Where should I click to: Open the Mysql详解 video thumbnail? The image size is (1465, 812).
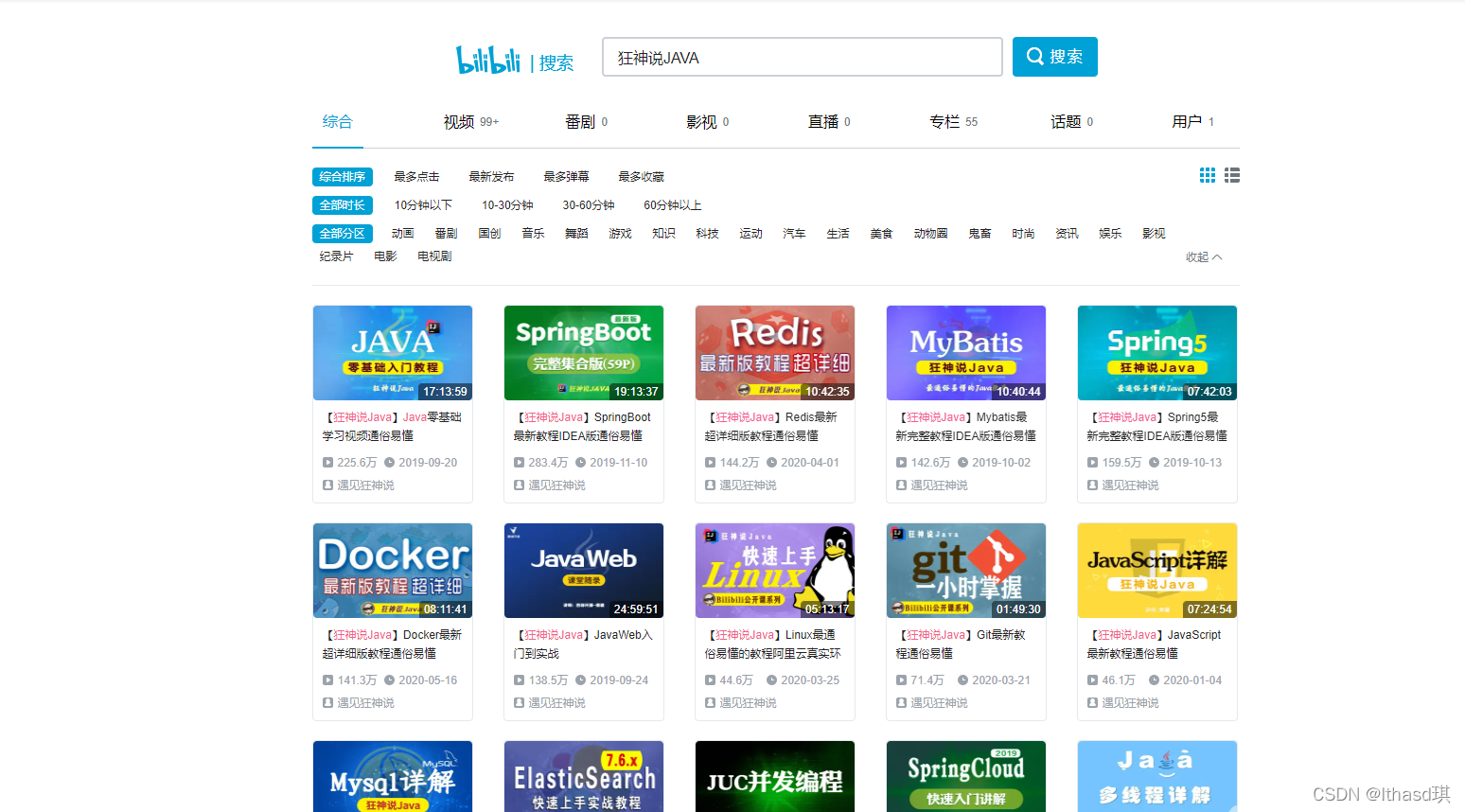coord(393,776)
